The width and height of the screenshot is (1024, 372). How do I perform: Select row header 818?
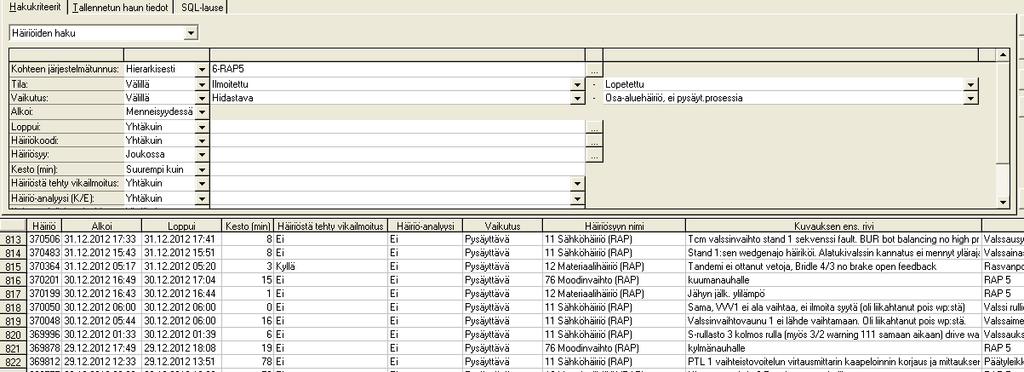13,307
